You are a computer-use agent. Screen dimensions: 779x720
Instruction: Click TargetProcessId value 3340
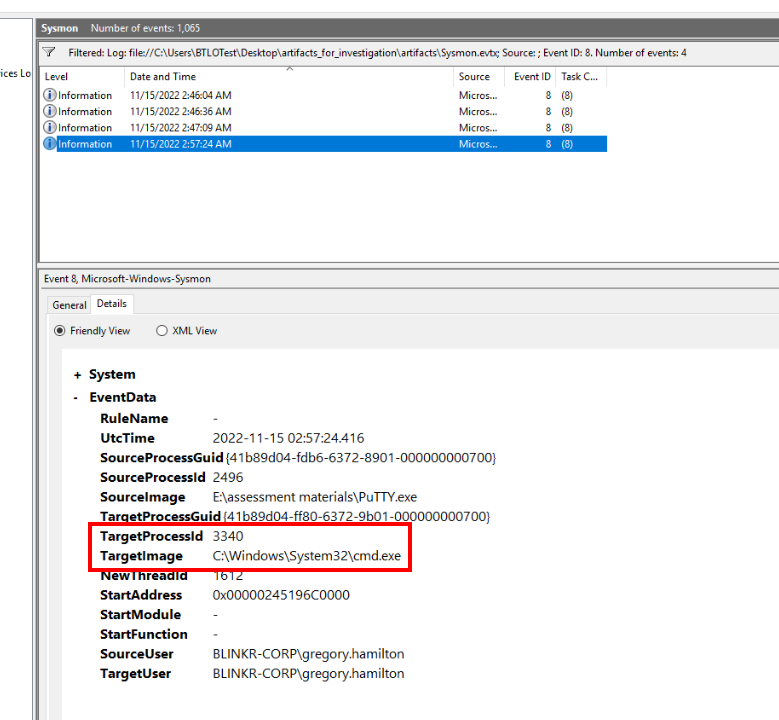[228, 536]
